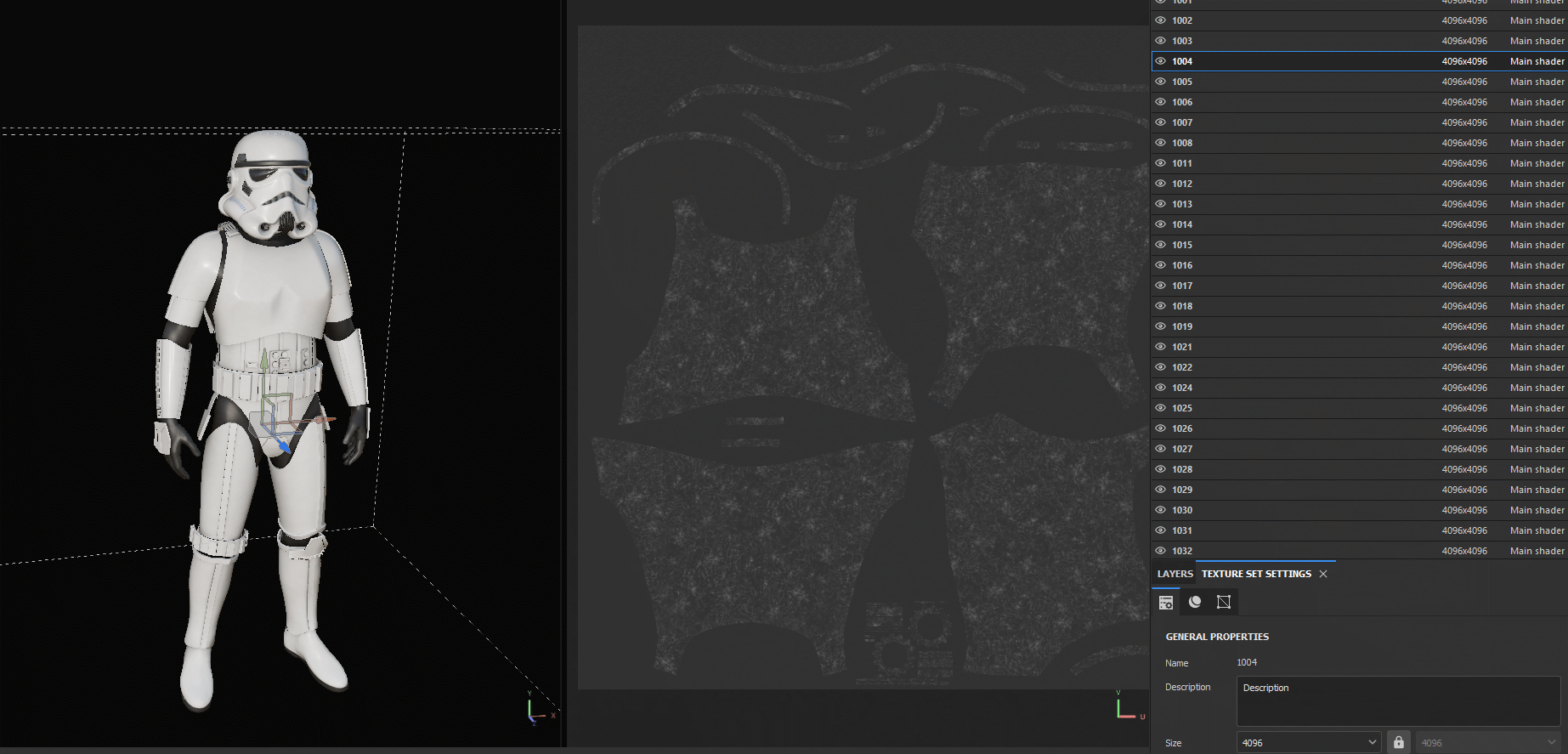The width and height of the screenshot is (1568, 754).
Task: Select texture set 1005 in the list
Action: tap(1182, 82)
